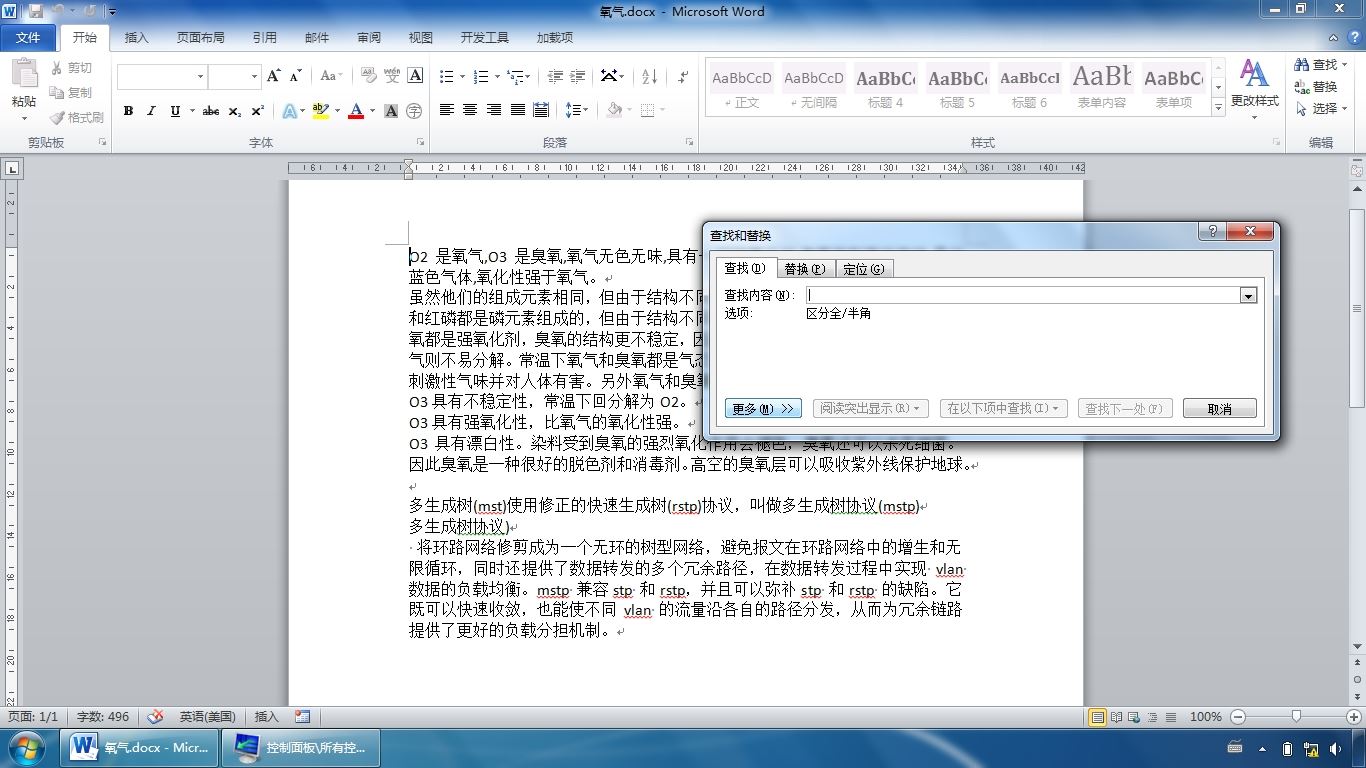The height and width of the screenshot is (768, 1366).
Task: Click the spelling check status icon
Action: coord(155,717)
